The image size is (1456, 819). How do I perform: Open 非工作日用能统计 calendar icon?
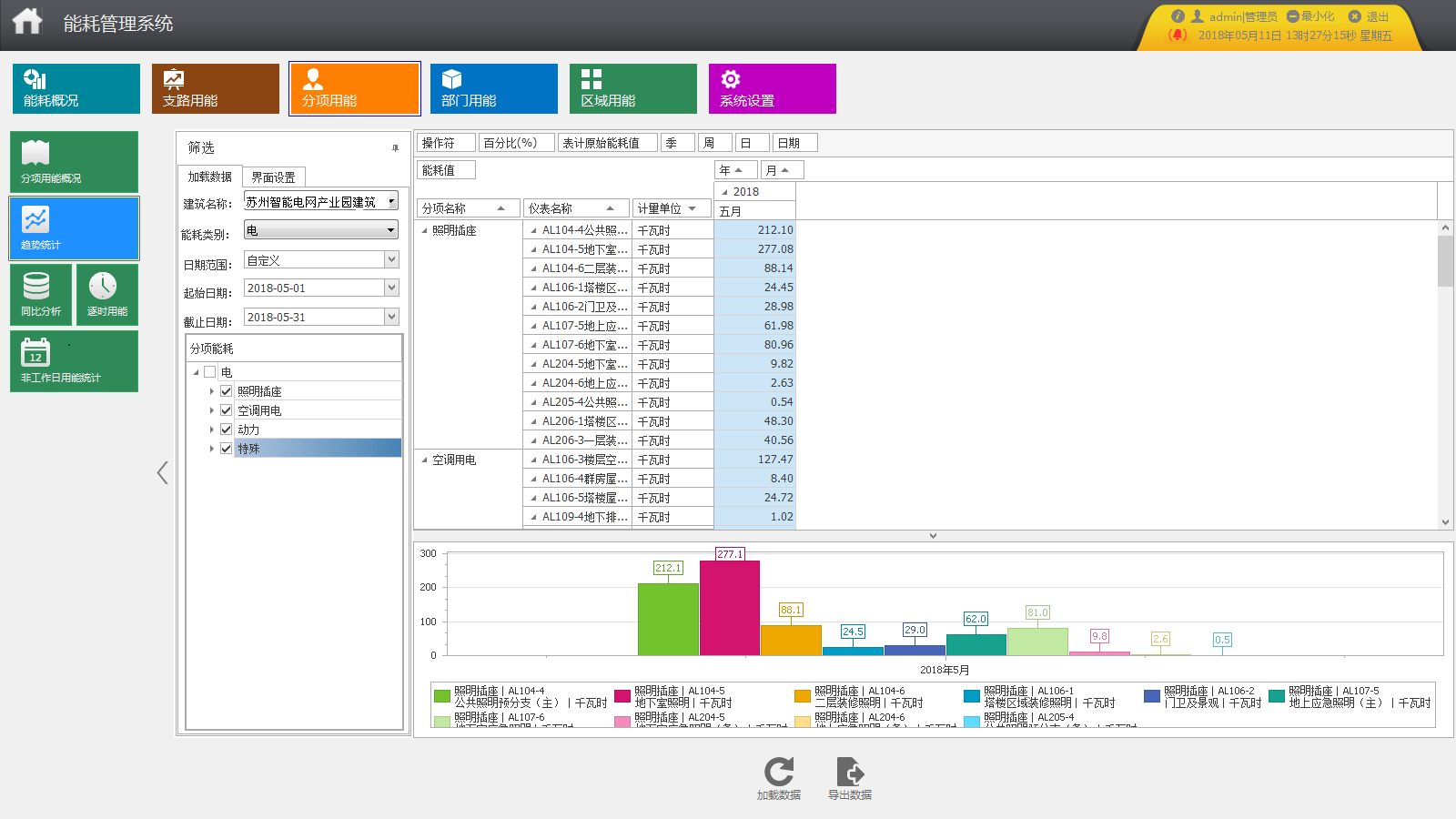coord(35,352)
